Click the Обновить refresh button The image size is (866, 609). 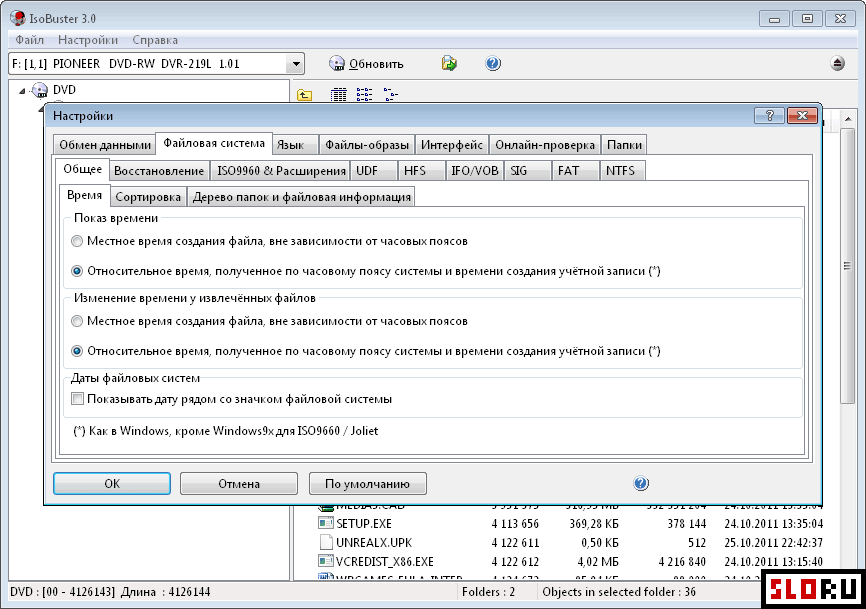(x=366, y=64)
